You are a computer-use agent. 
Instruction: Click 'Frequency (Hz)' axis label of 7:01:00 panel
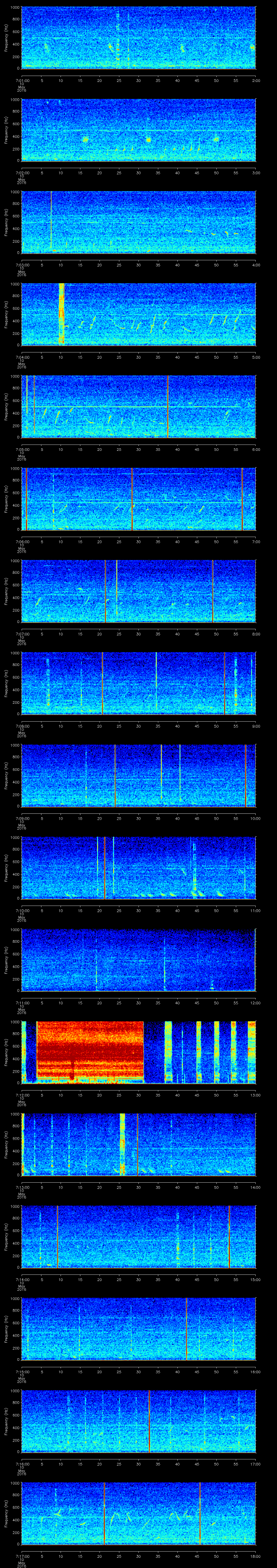tap(6, 38)
